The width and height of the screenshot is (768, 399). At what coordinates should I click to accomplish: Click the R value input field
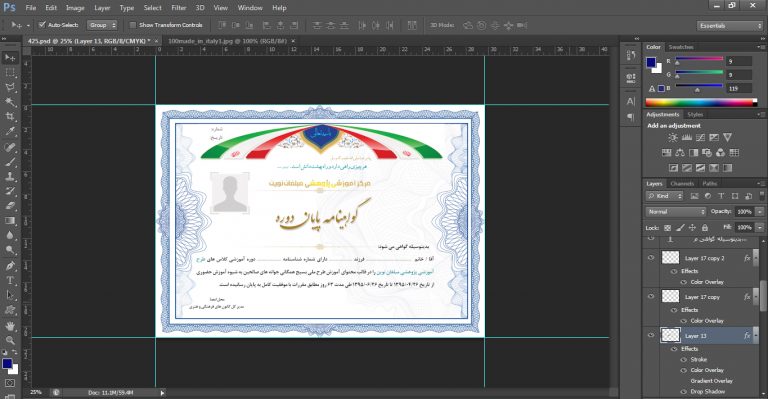pos(739,61)
